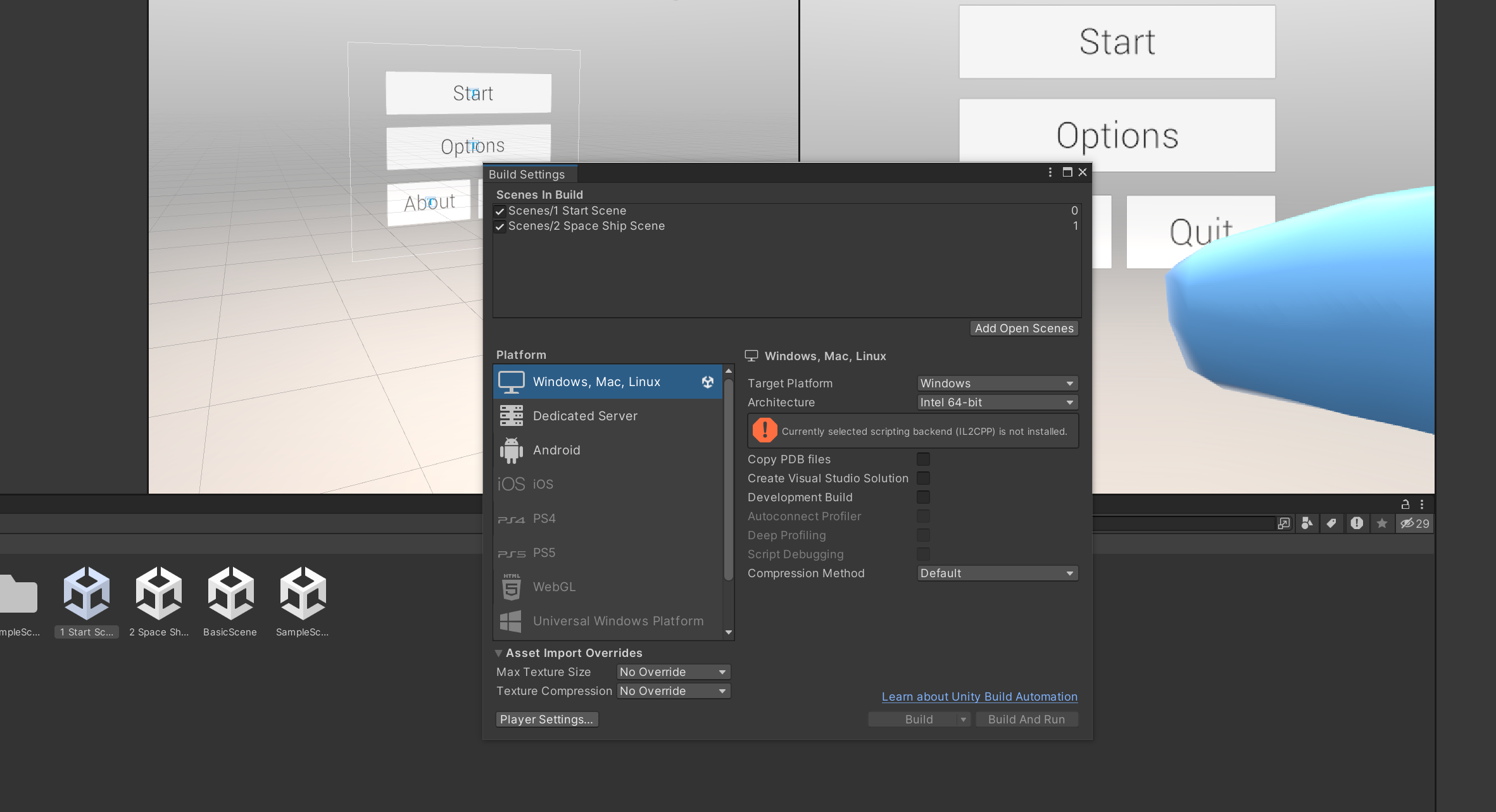This screenshot has width=1496, height=812.
Task: Enable the Development Build checkbox
Action: point(924,497)
